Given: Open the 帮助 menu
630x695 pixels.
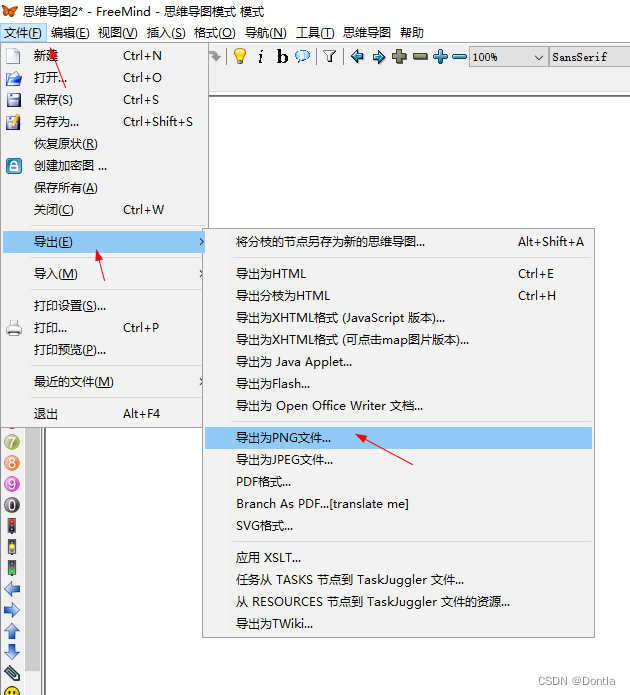Looking at the screenshot, I should pyautogui.click(x=412, y=33).
